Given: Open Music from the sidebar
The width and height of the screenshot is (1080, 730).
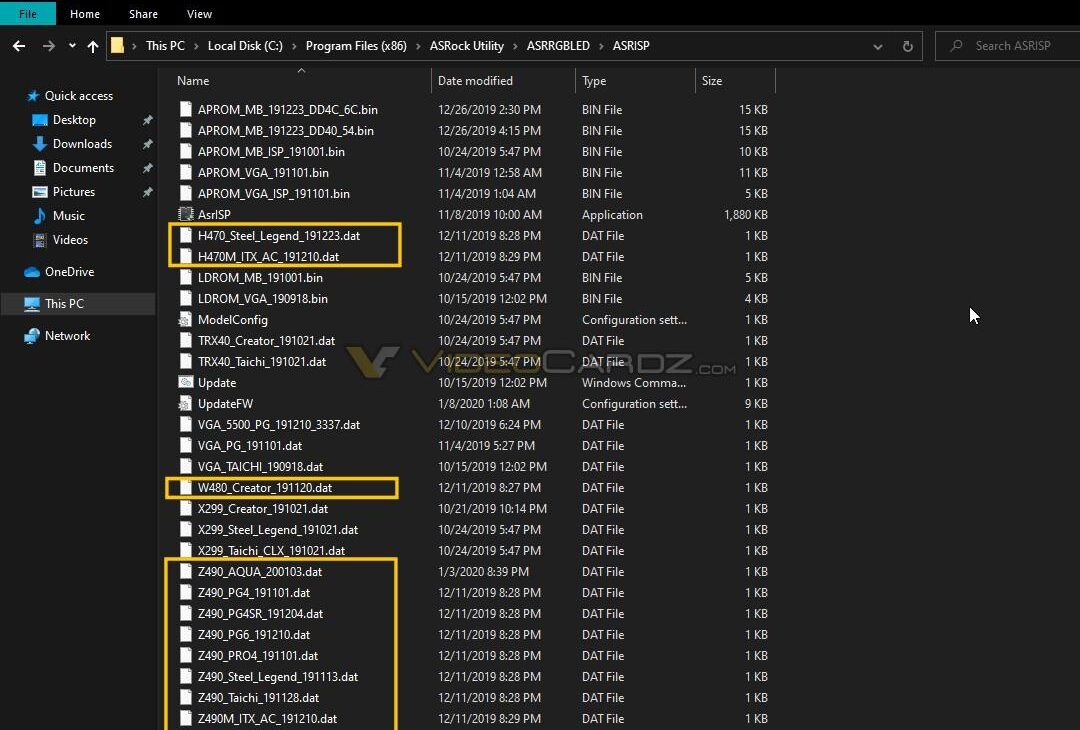Looking at the screenshot, I should pos(67,215).
